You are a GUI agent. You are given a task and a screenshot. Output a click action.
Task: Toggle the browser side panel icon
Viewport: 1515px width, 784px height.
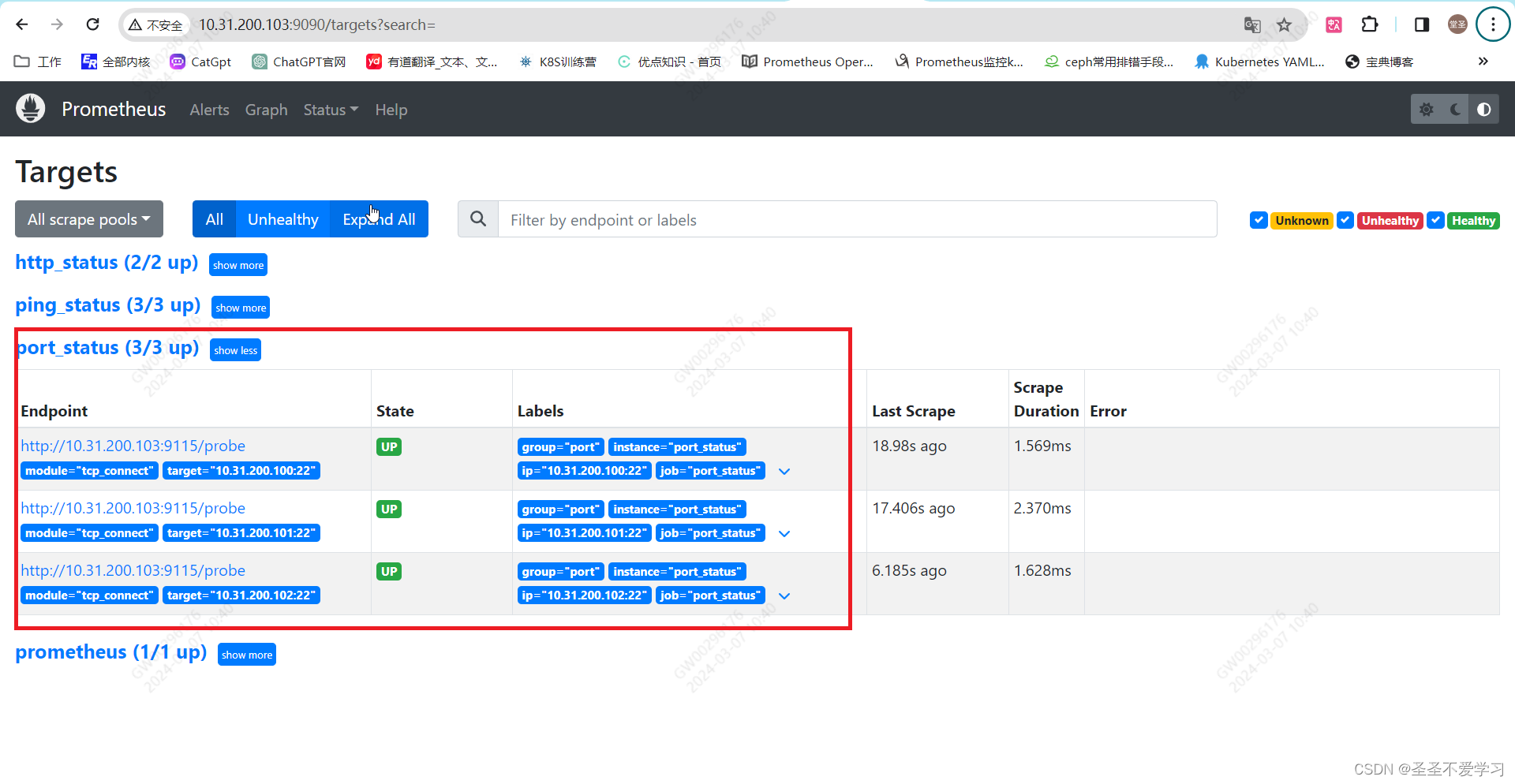pyautogui.click(x=1422, y=24)
